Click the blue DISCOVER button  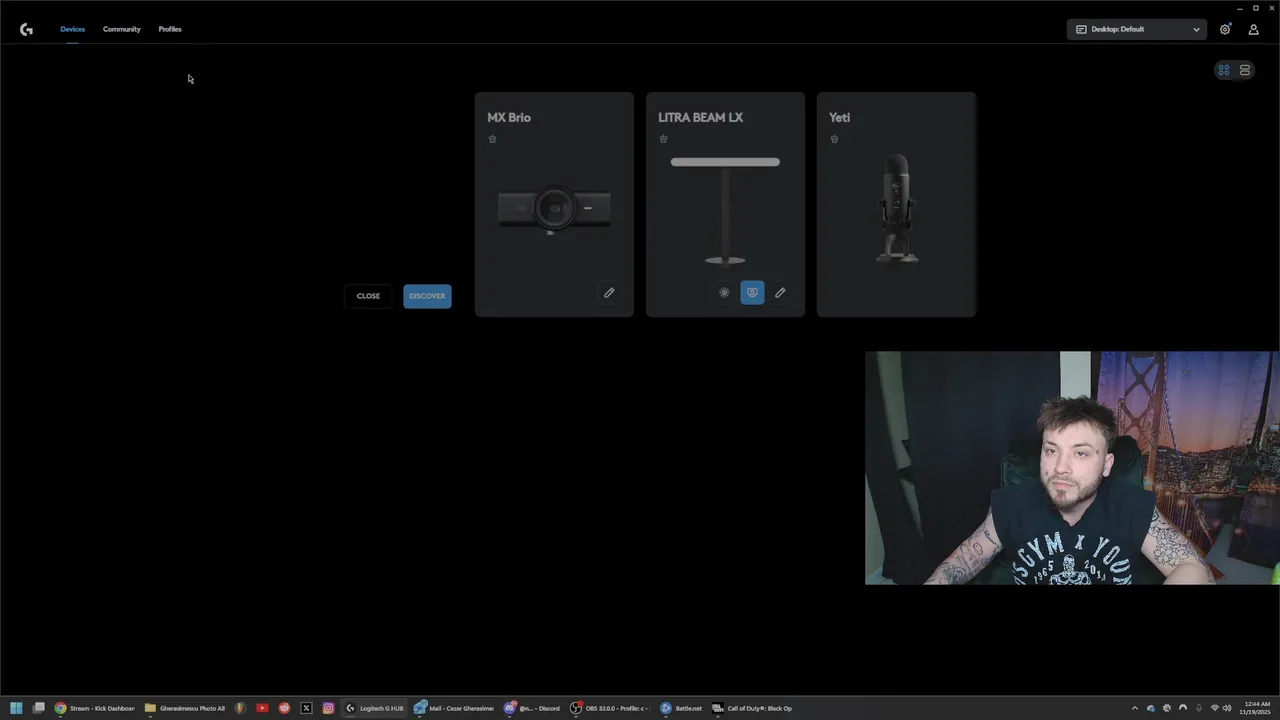point(427,296)
